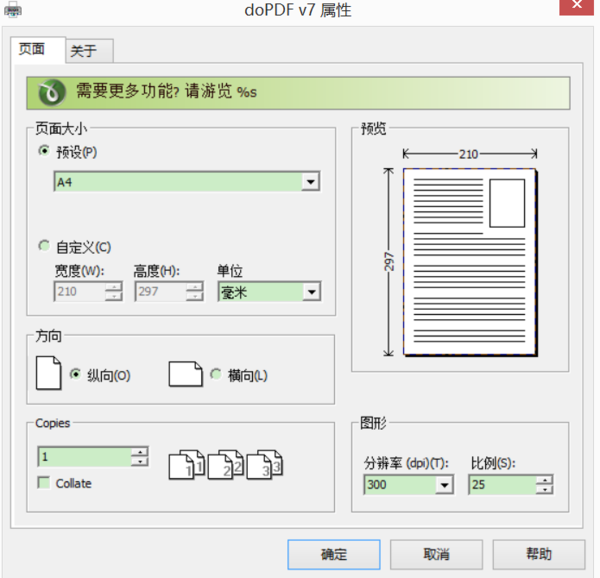Click the 210 width dimension in preview
This screenshot has width=600, height=578.
coord(469,154)
